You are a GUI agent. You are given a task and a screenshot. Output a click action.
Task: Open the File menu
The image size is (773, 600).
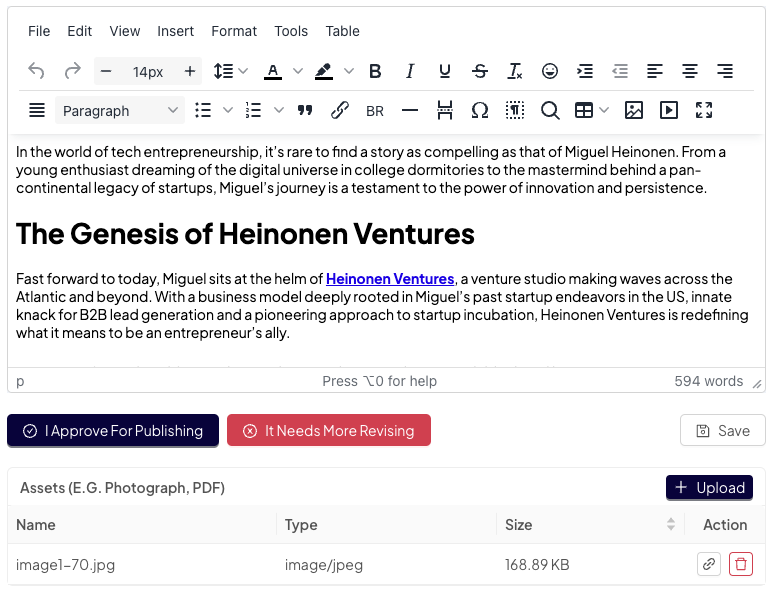39,31
